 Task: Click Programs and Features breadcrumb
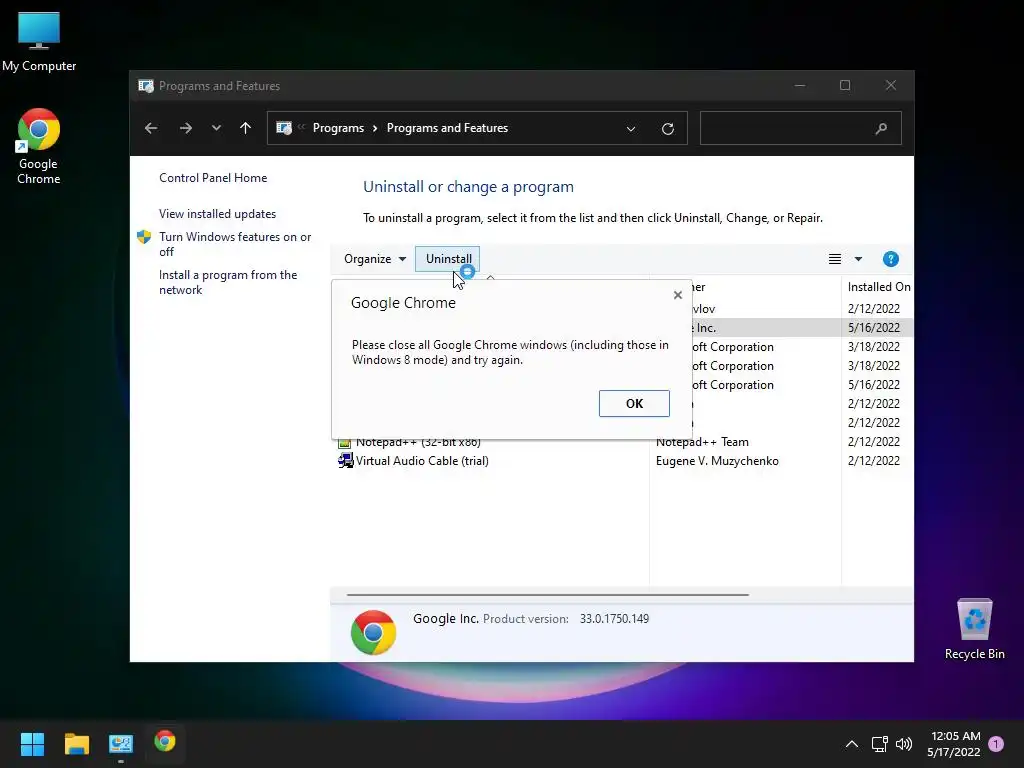point(447,128)
